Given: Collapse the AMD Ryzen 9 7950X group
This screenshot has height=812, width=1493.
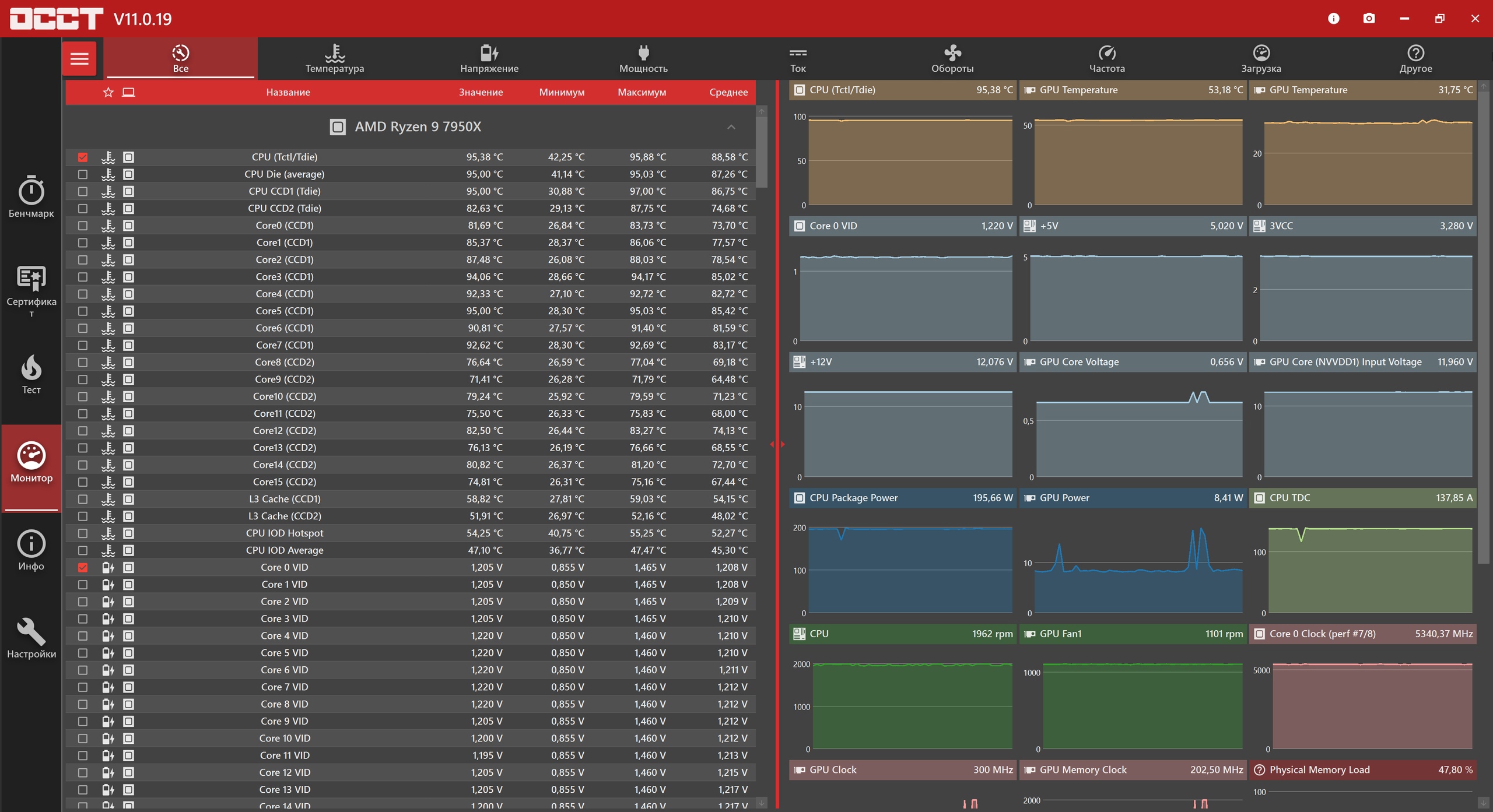Looking at the screenshot, I should (731, 126).
